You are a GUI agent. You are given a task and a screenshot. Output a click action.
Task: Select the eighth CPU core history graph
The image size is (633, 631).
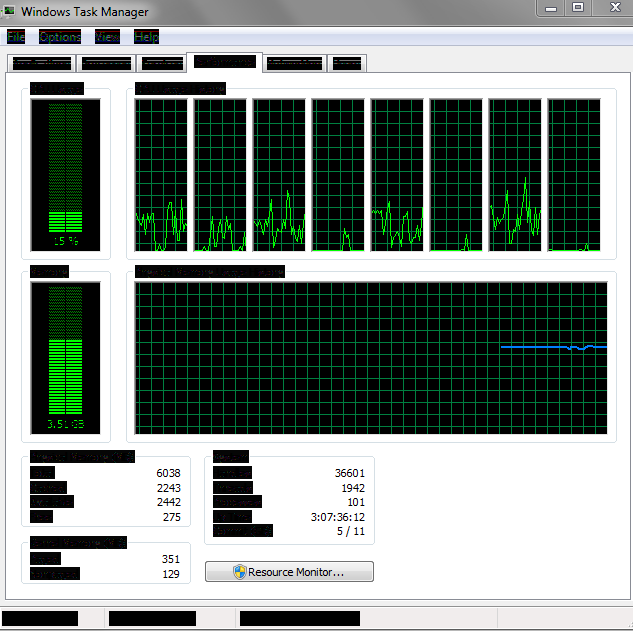click(x=574, y=175)
